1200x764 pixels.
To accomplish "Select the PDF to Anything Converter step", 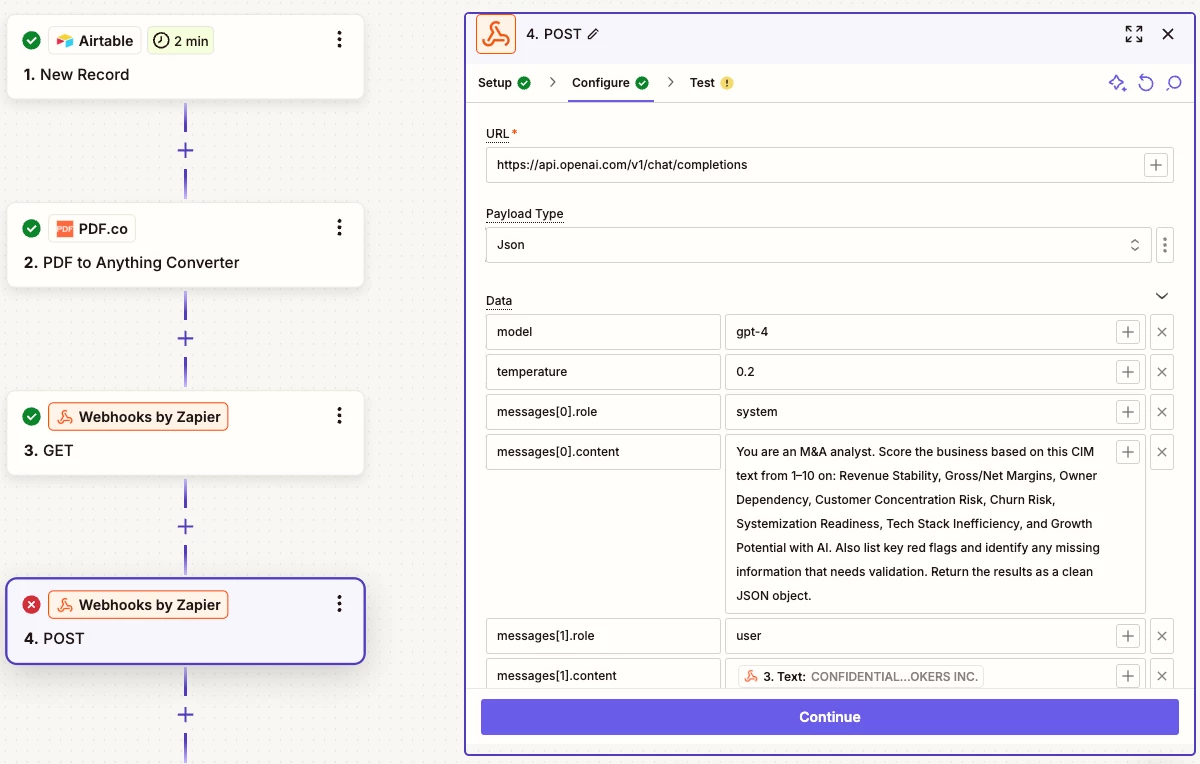I will [186, 244].
